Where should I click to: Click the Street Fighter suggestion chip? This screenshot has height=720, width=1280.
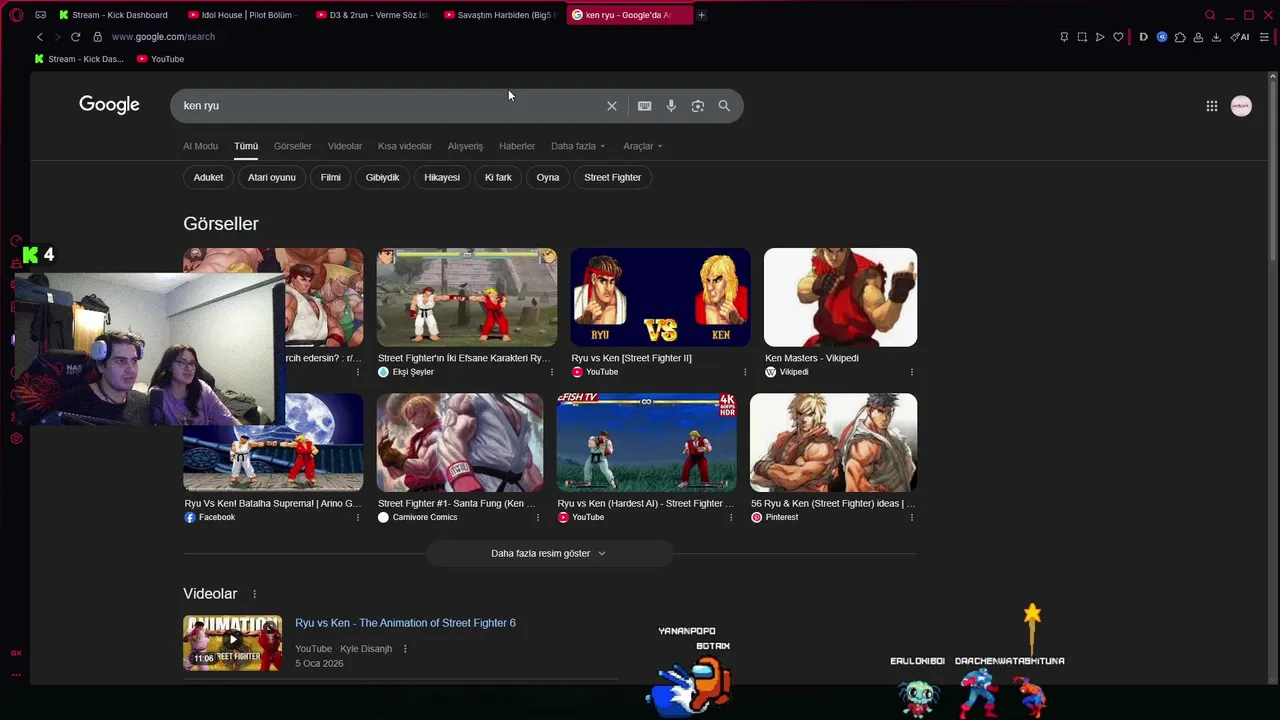click(613, 177)
